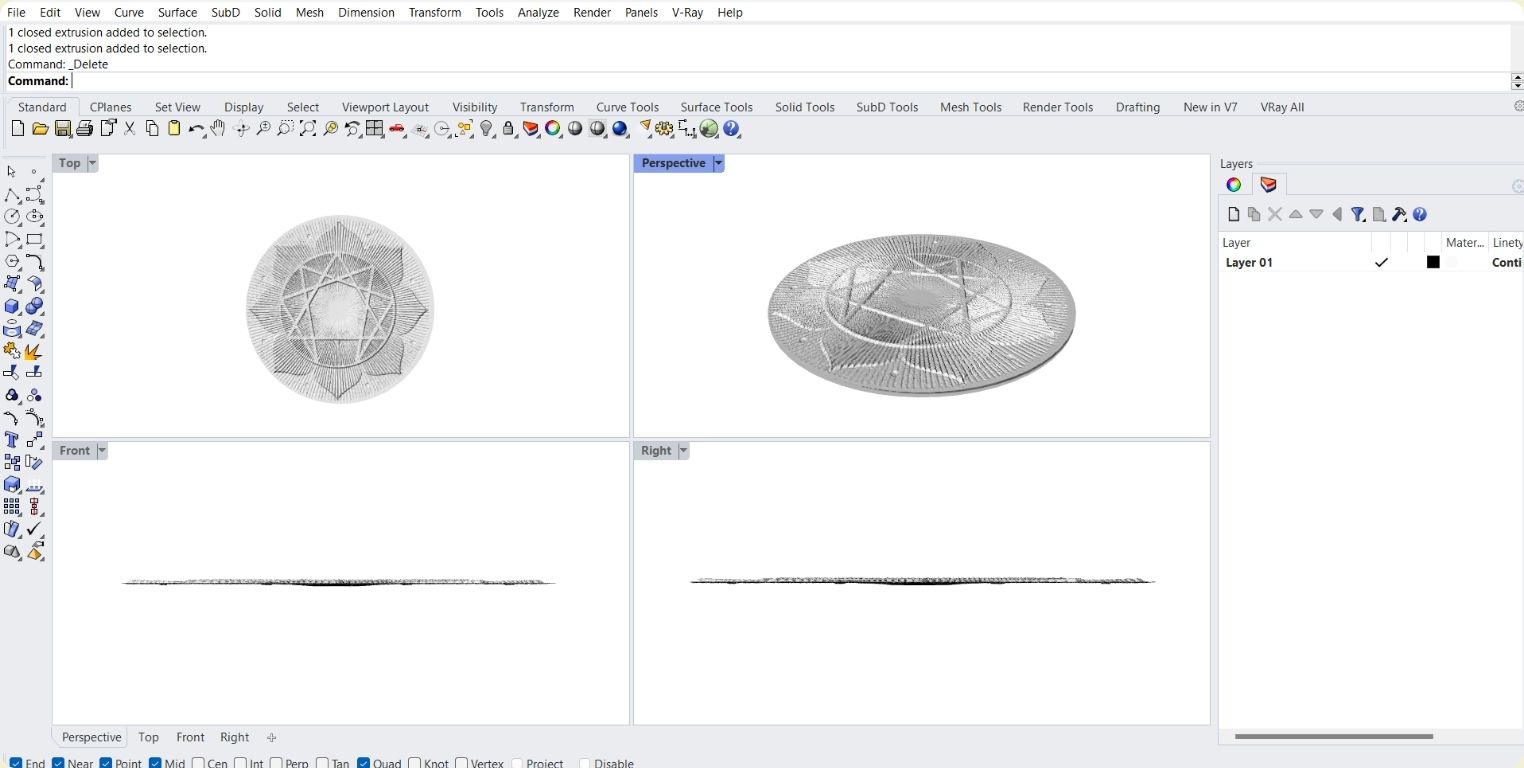
Task: Click the Four Viewports grid icon
Action: coord(375,129)
